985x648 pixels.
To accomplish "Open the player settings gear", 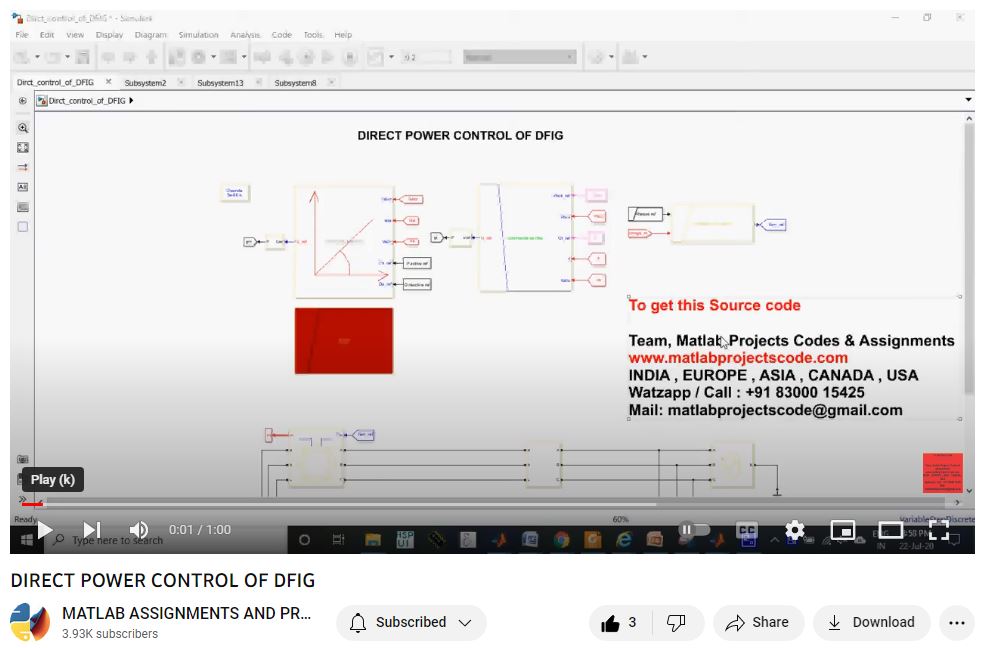I will (795, 530).
